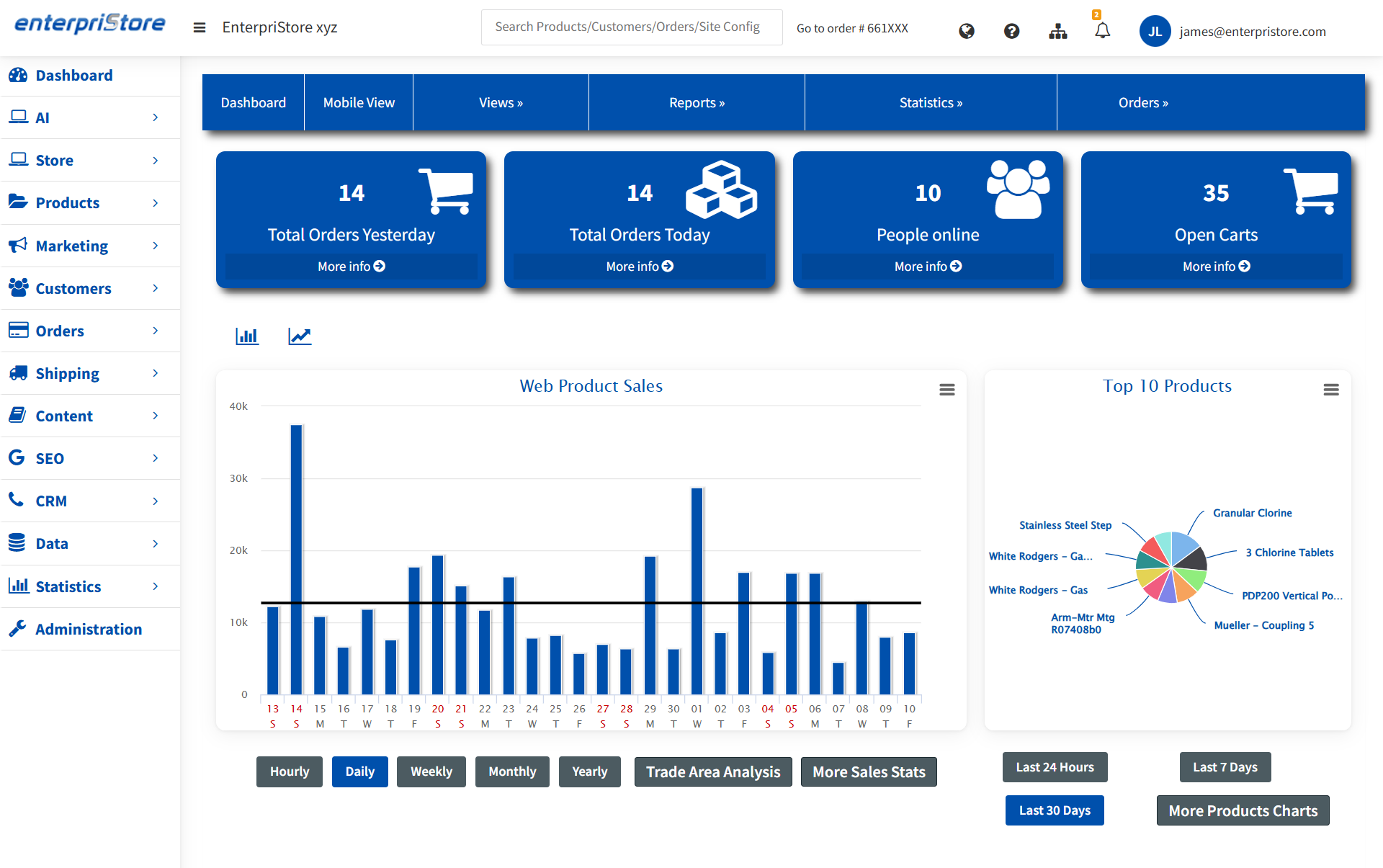Select Last 30 Days products range

click(x=1055, y=810)
